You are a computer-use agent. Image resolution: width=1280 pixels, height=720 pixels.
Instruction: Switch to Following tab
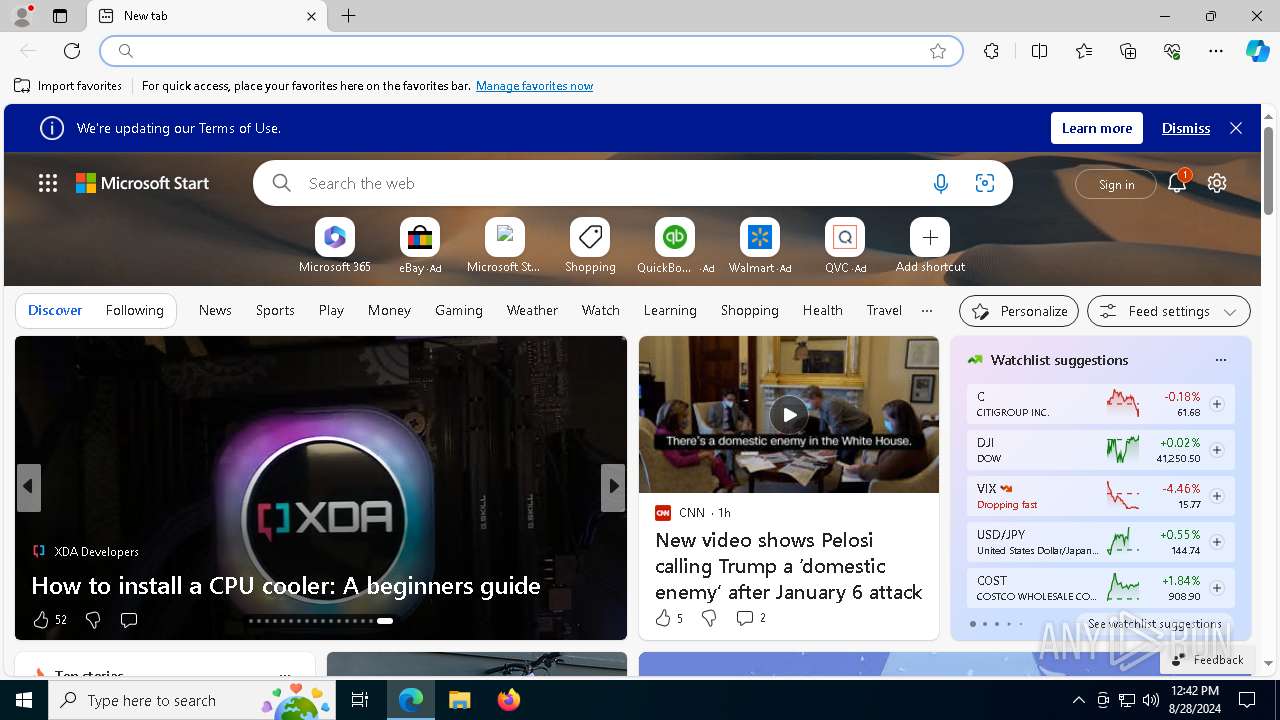point(134,311)
